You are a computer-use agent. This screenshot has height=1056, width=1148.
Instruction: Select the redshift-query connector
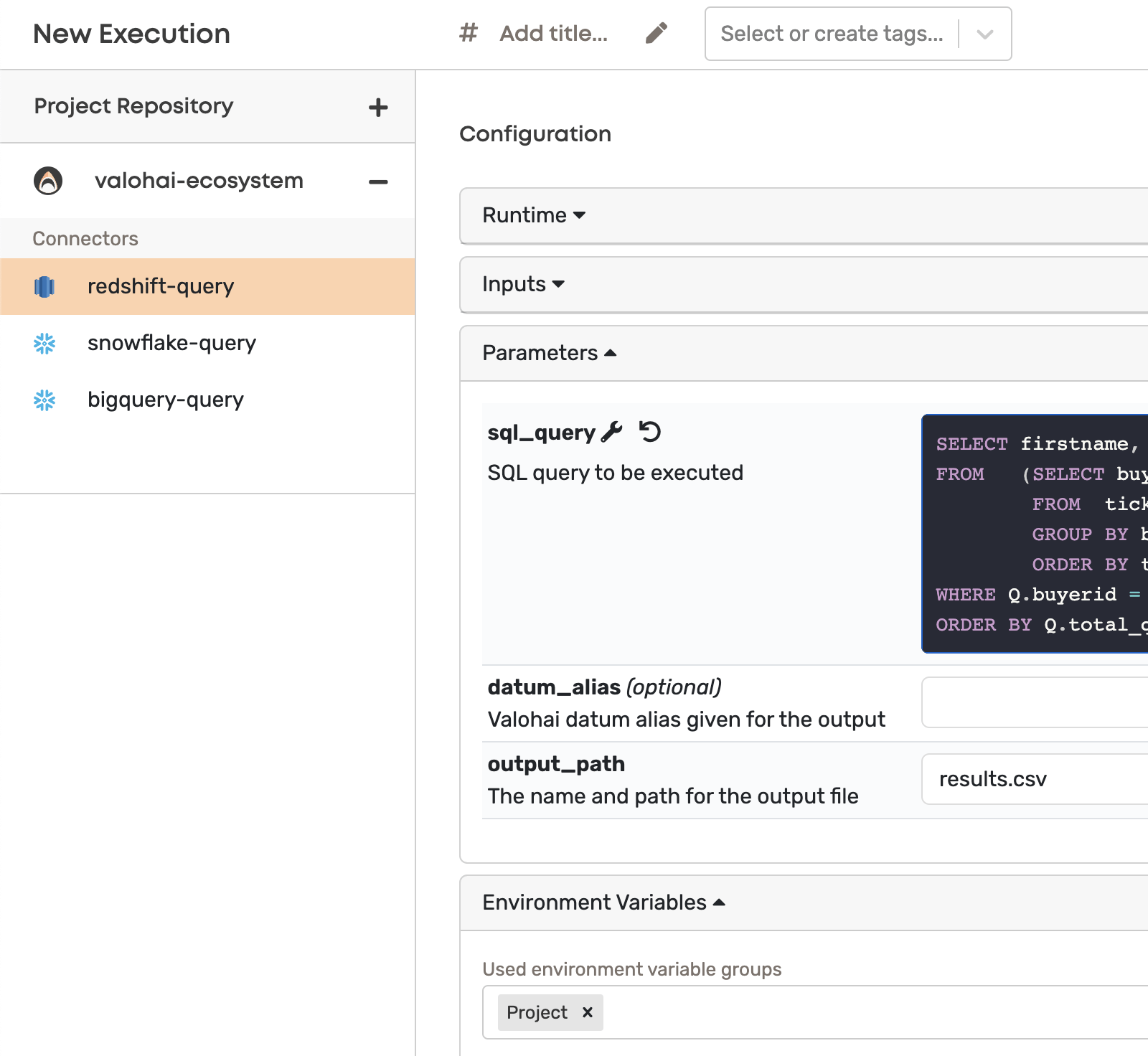click(207, 286)
